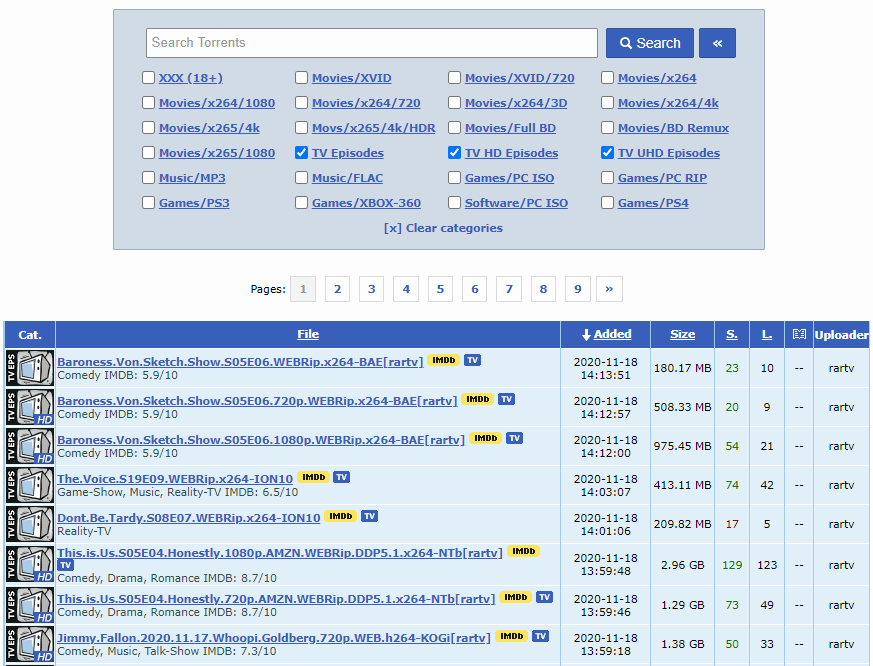Open Dont.Be.Tardy.S08E07 torrent link
Viewport: 873px width, 666px height.
(x=189, y=518)
